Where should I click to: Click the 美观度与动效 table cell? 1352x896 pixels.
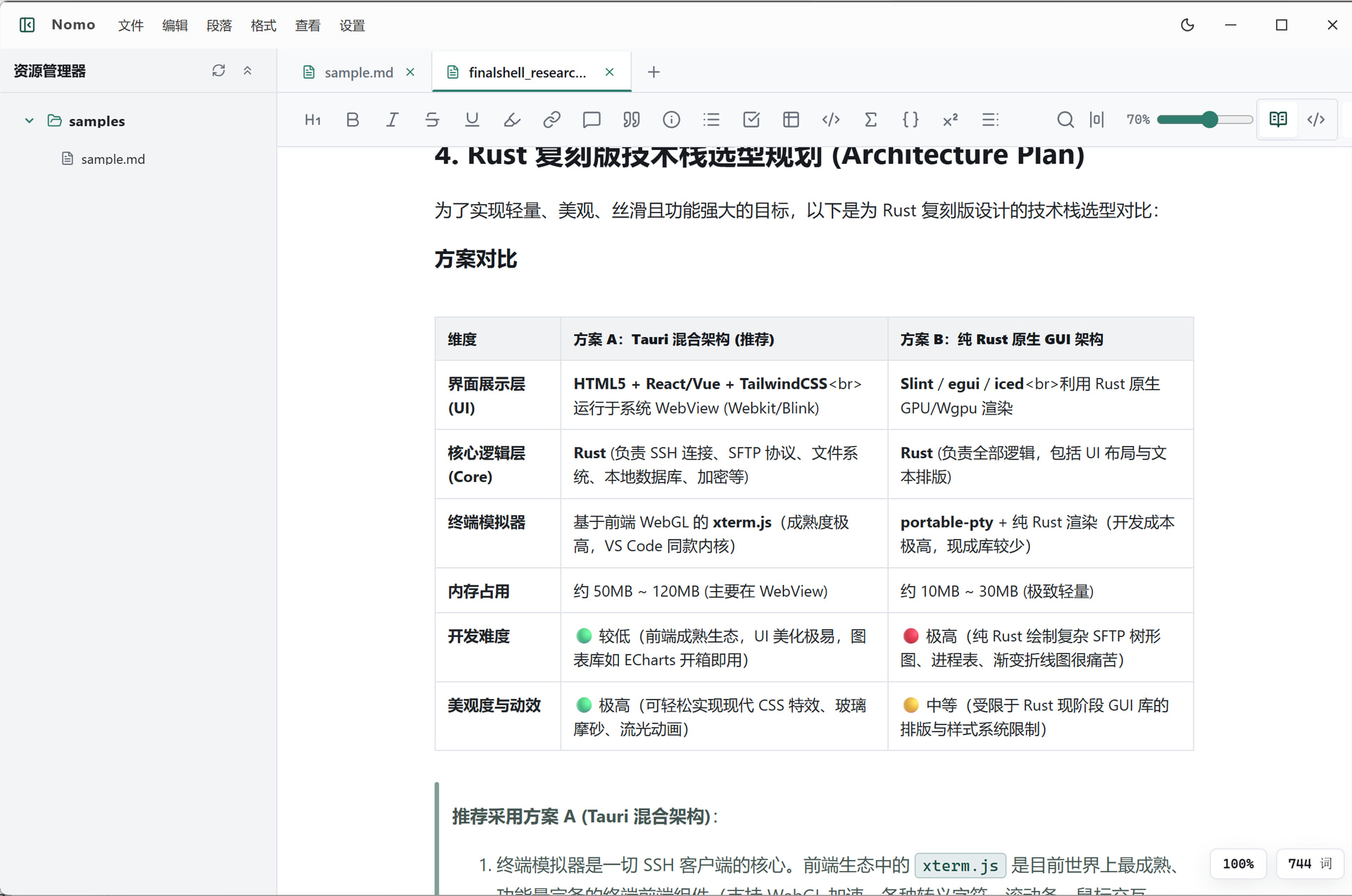(x=498, y=717)
